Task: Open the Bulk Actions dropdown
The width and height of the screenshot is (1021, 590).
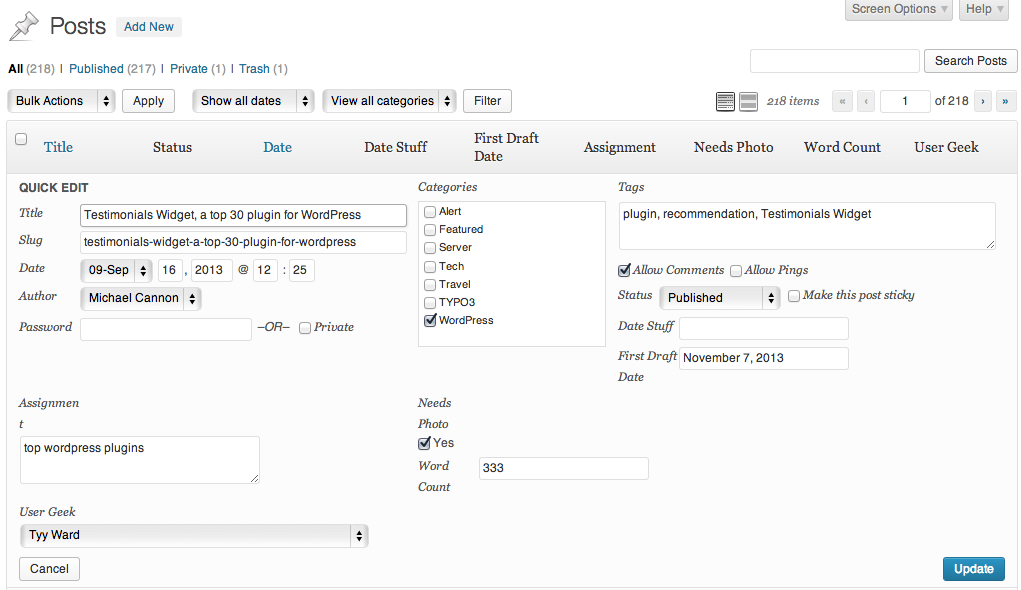Action: 62,101
